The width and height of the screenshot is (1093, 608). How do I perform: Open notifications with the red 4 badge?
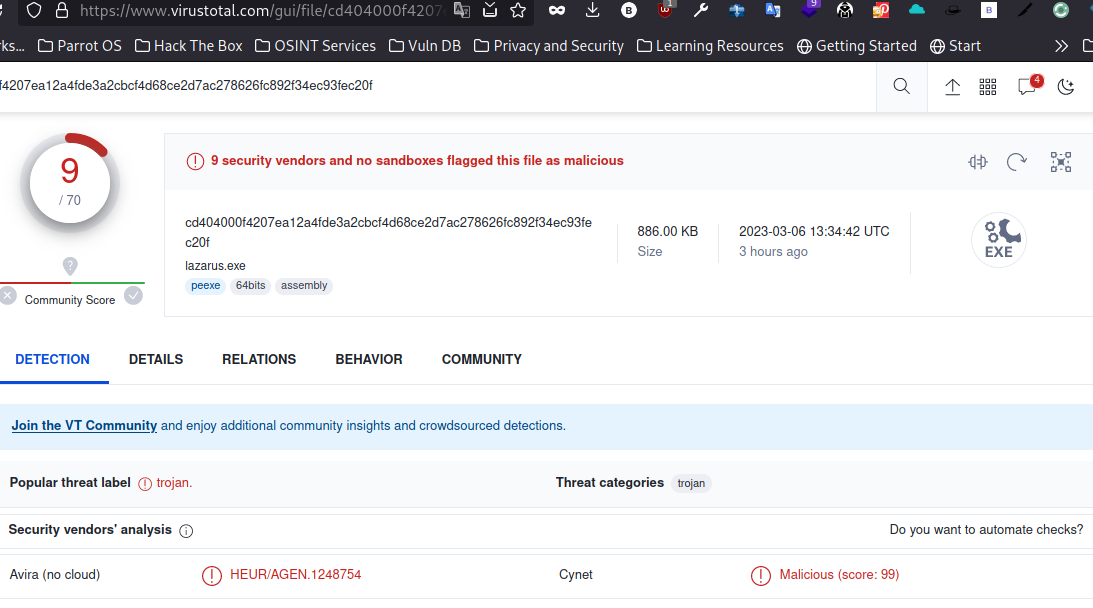click(x=1029, y=85)
